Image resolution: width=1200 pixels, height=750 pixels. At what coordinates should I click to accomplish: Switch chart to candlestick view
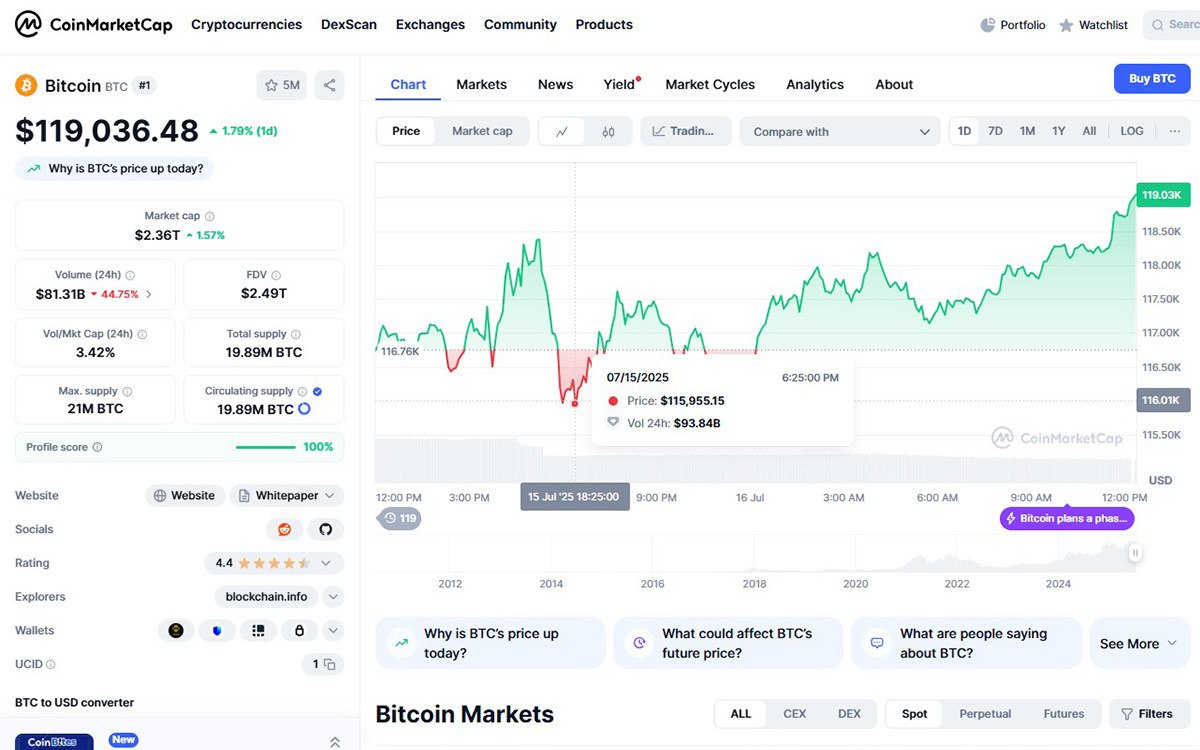tap(608, 132)
